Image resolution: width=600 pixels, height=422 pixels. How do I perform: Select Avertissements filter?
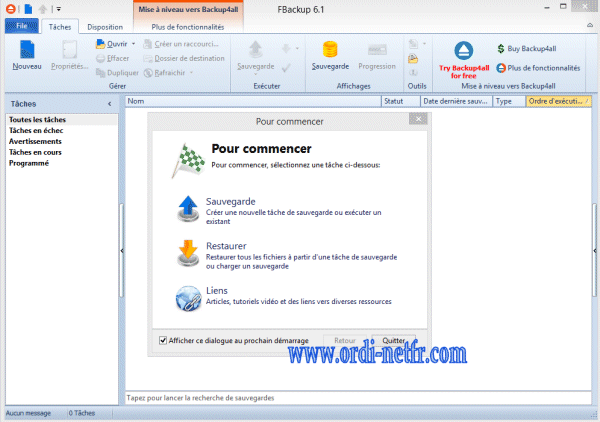point(61,142)
